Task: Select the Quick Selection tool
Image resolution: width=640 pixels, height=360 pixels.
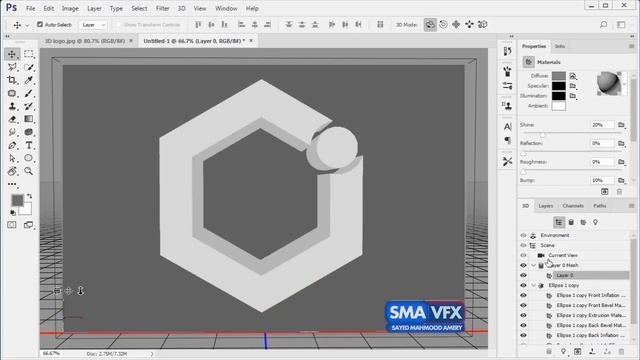Action: point(29,67)
